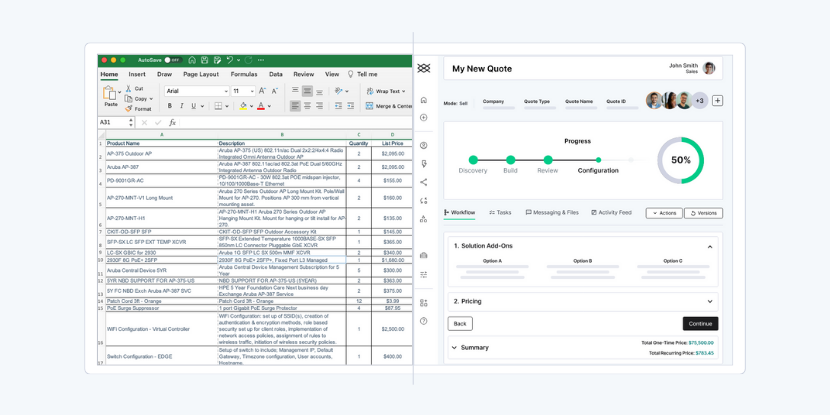The width and height of the screenshot is (830, 415).
Task: Apply bold formatting in Excel ribbon
Action: (170, 106)
